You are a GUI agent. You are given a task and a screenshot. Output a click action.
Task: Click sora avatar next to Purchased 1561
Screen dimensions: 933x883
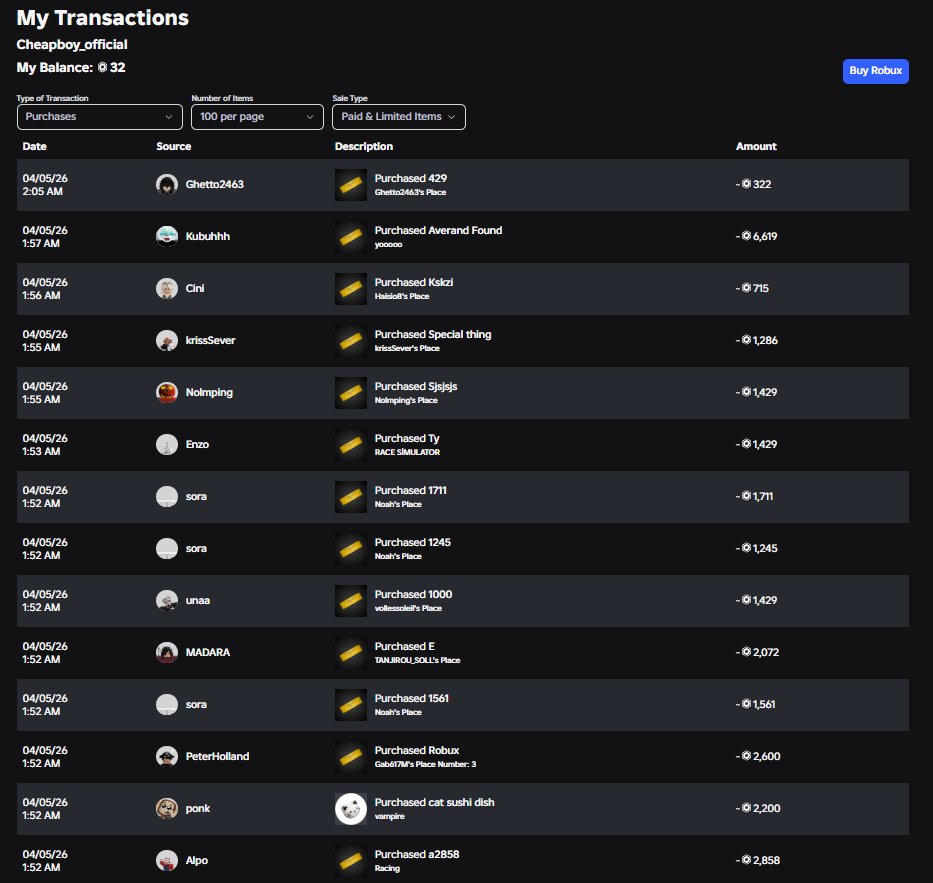click(x=167, y=704)
